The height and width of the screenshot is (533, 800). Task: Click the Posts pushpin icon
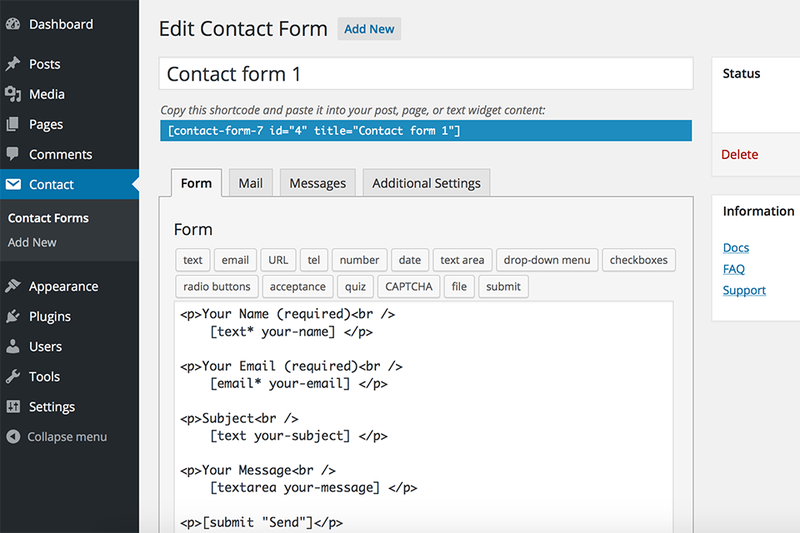click(13, 64)
